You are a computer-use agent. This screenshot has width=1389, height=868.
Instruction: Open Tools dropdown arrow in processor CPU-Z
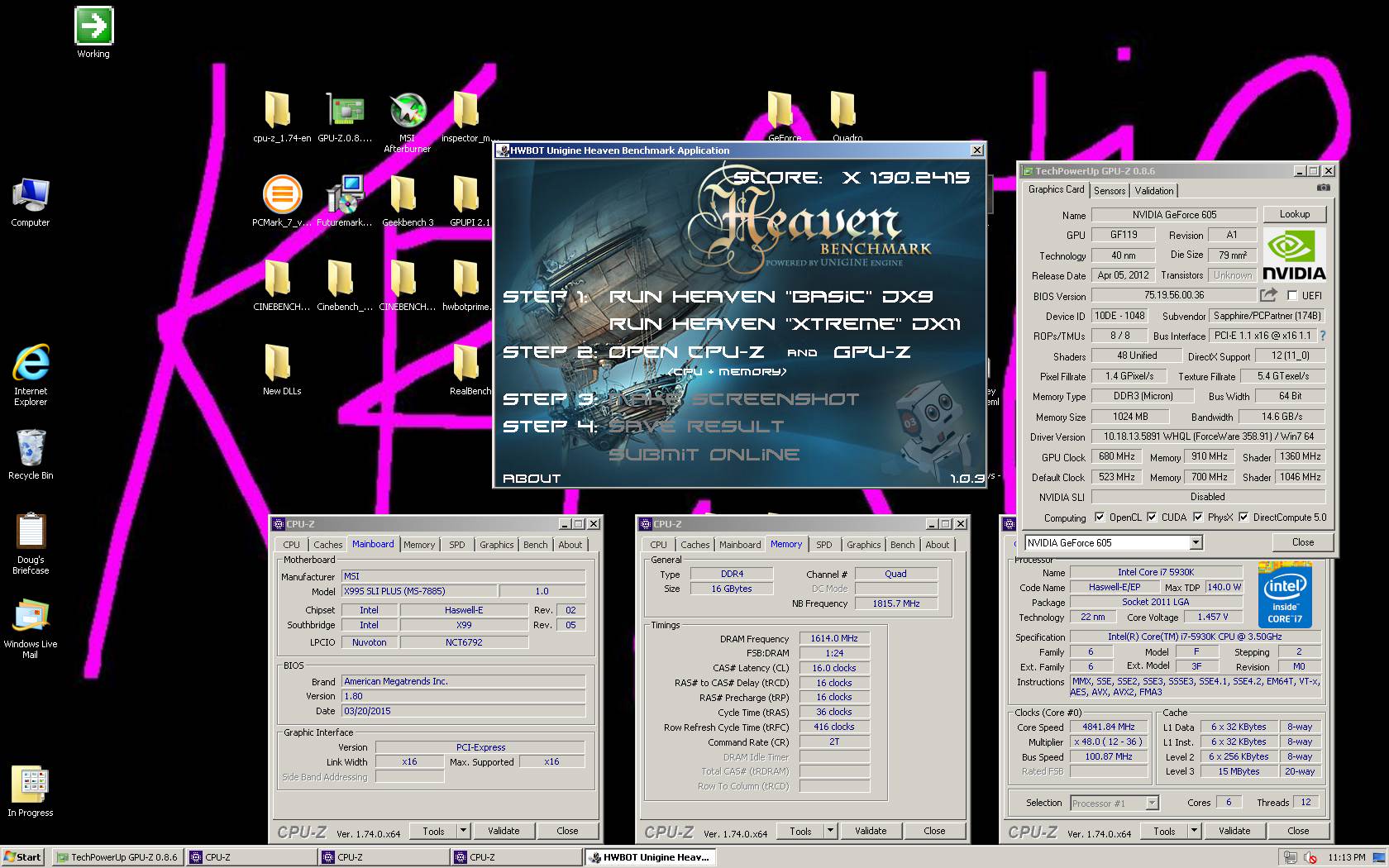tap(1194, 831)
